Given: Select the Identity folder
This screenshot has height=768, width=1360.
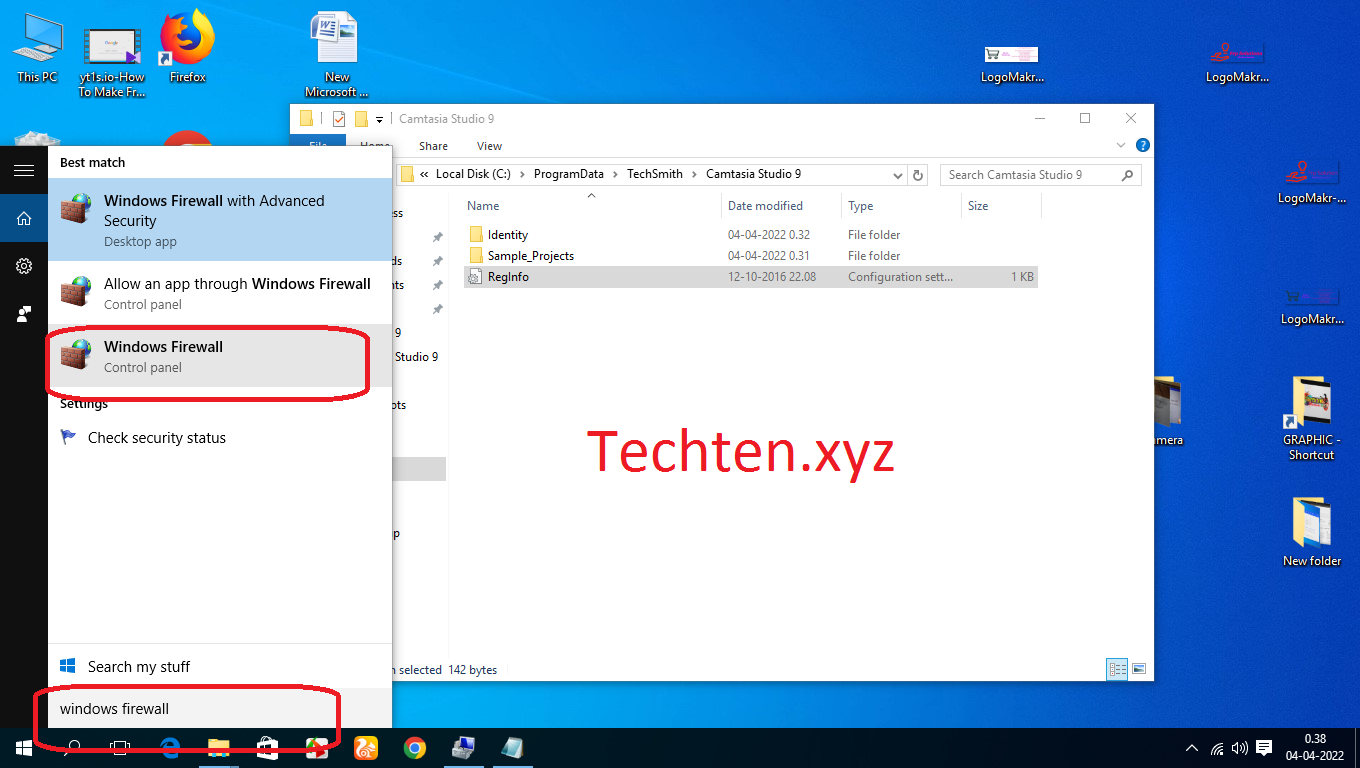Looking at the screenshot, I should click(507, 235).
